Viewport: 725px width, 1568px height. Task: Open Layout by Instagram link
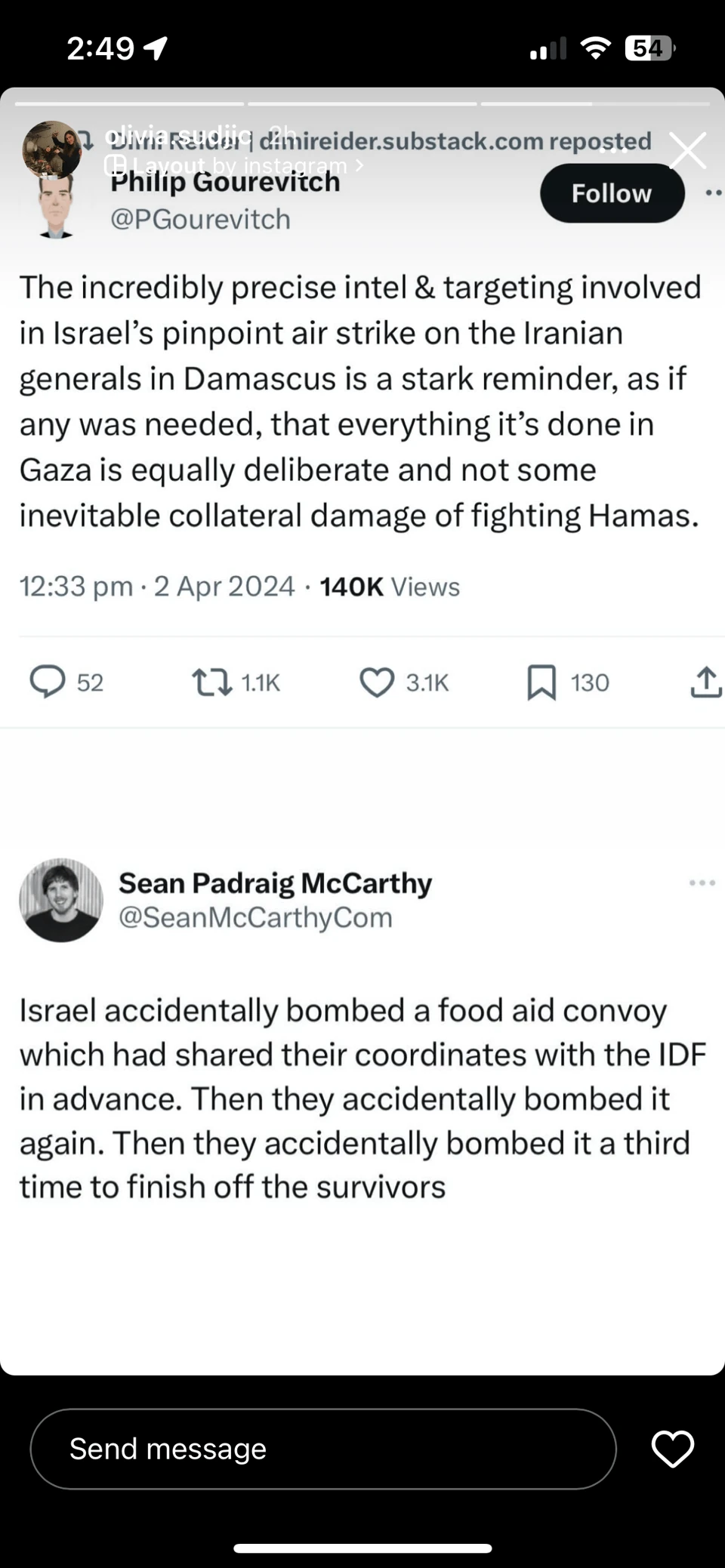(x=234, y=165)
